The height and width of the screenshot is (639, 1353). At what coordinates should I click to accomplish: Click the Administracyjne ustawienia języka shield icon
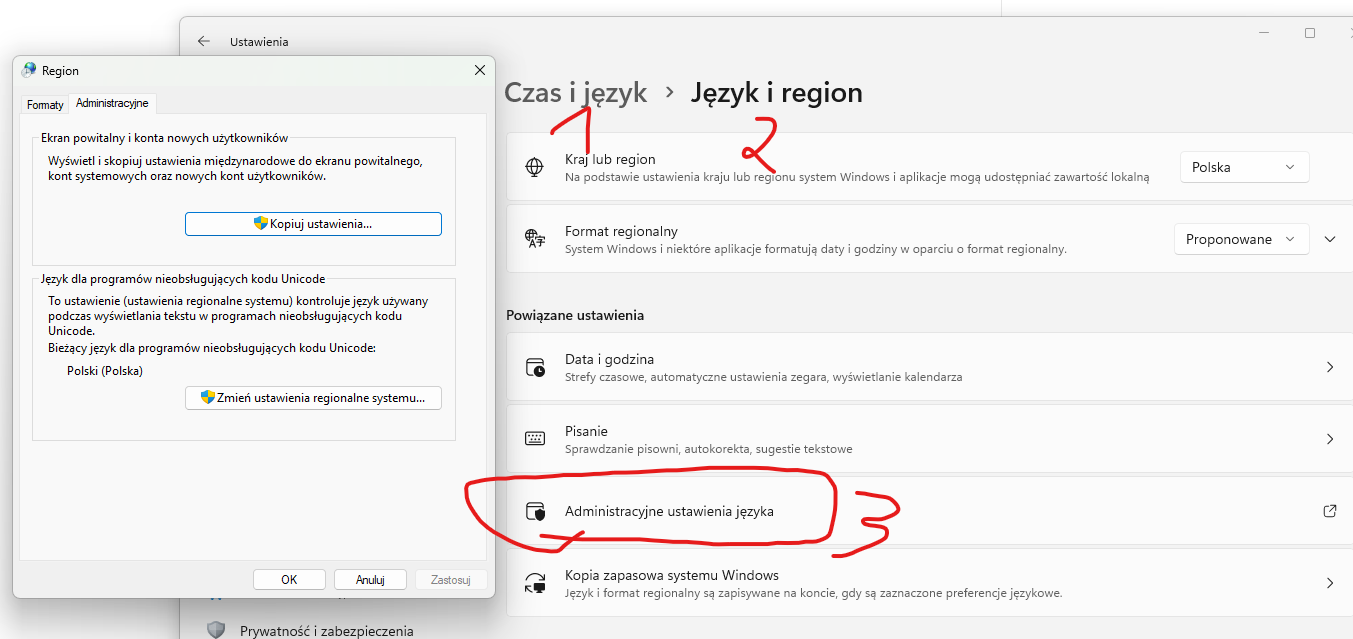535,511
